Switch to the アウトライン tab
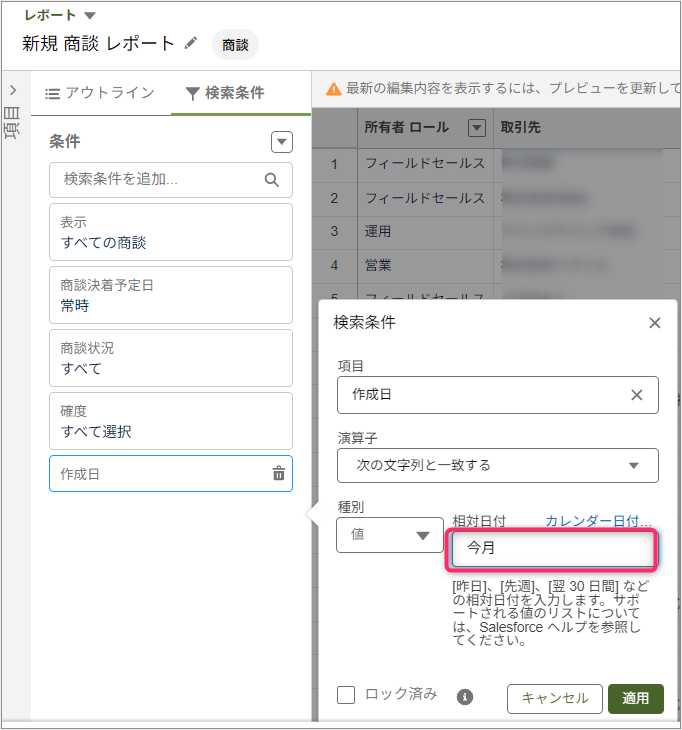This screenshot has height=730, width=682. pos(100,93)
